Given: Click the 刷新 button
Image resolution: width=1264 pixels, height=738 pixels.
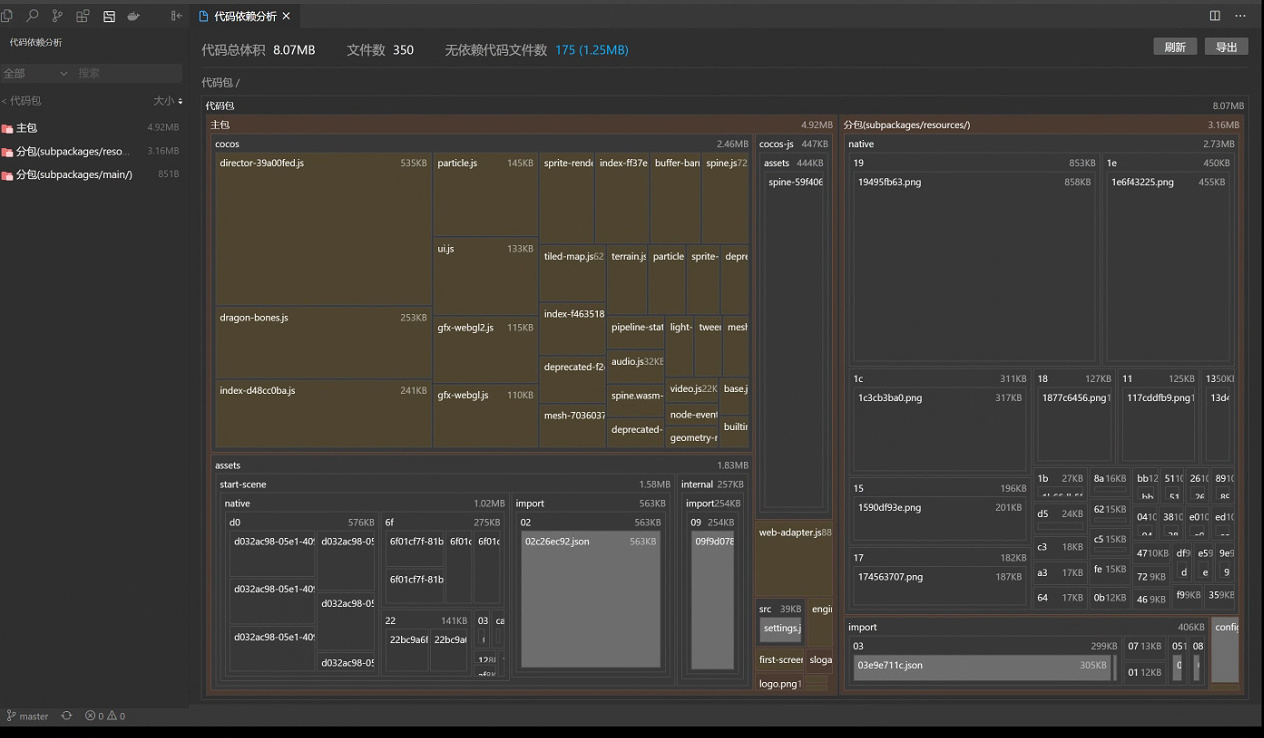Looking at the screenshot, I should (1174, 47).
